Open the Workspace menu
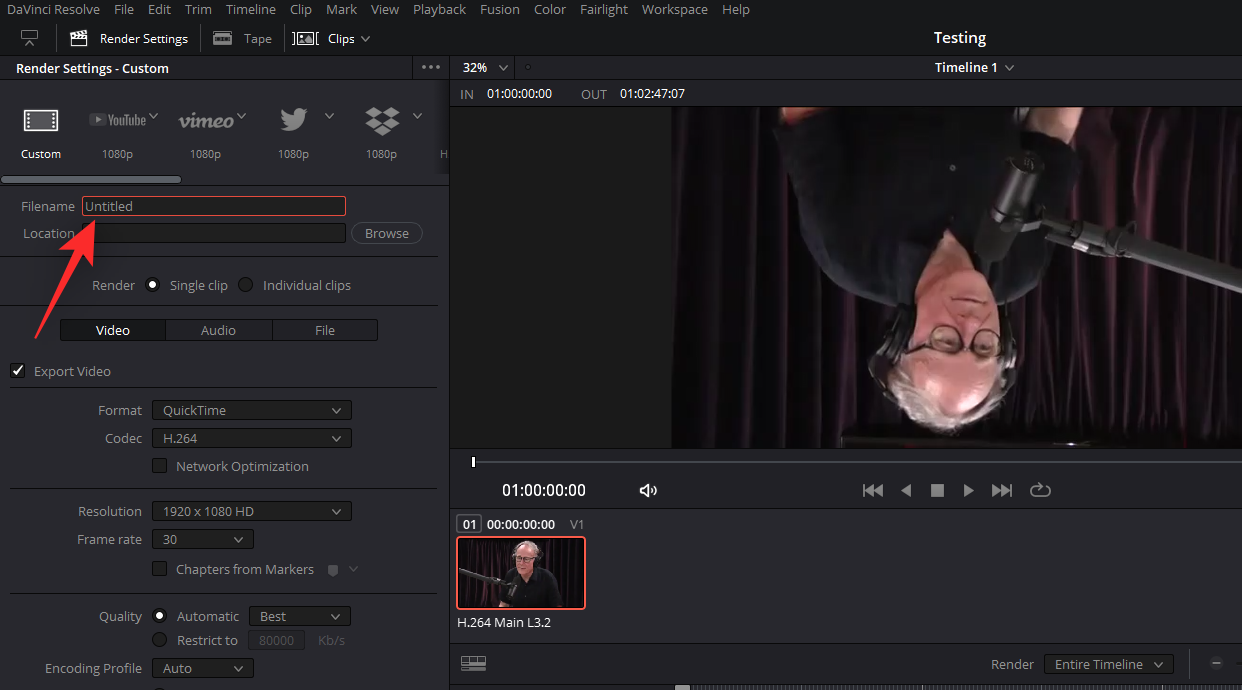The image size is (1242, 690). pyautogui.click(x=675, y=9)
